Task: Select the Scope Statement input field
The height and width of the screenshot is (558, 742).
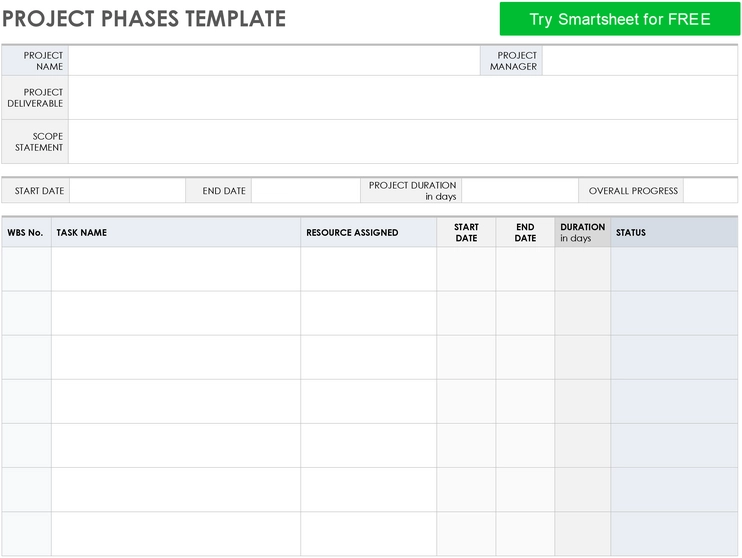Action: click(x=403, y=142)
